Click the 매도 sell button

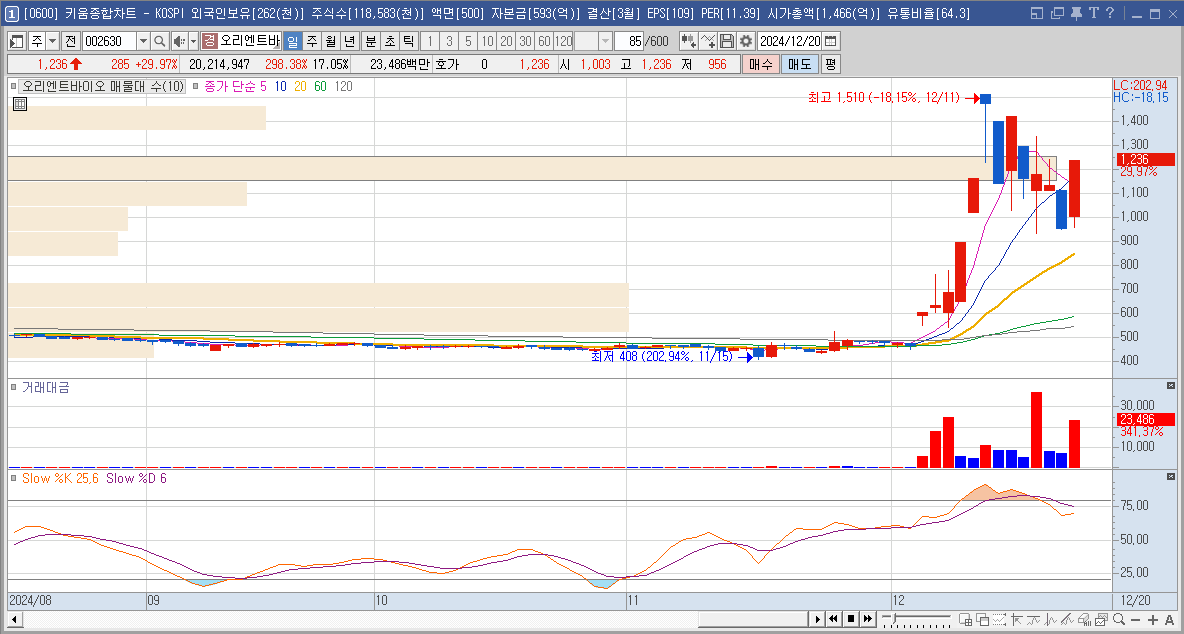coord(799,65)
